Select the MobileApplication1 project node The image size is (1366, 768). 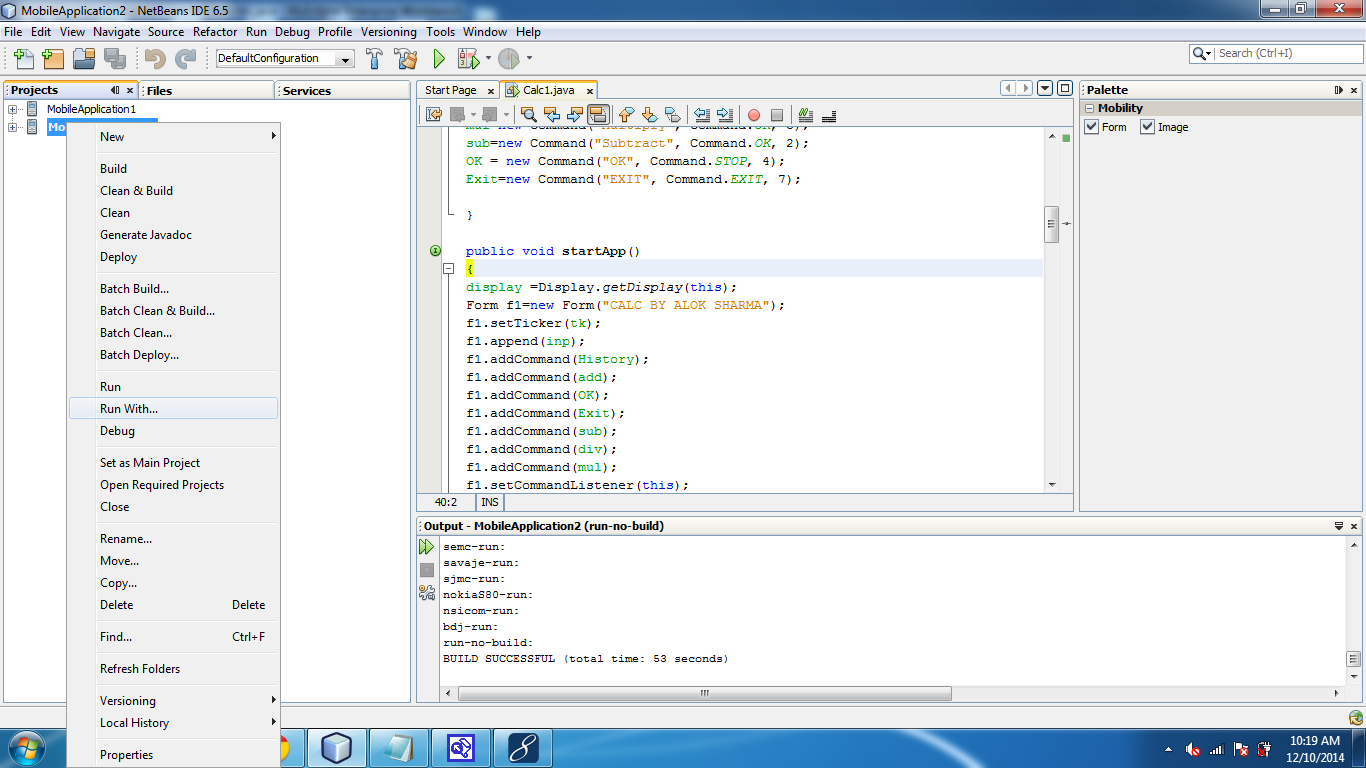[90, 109]
